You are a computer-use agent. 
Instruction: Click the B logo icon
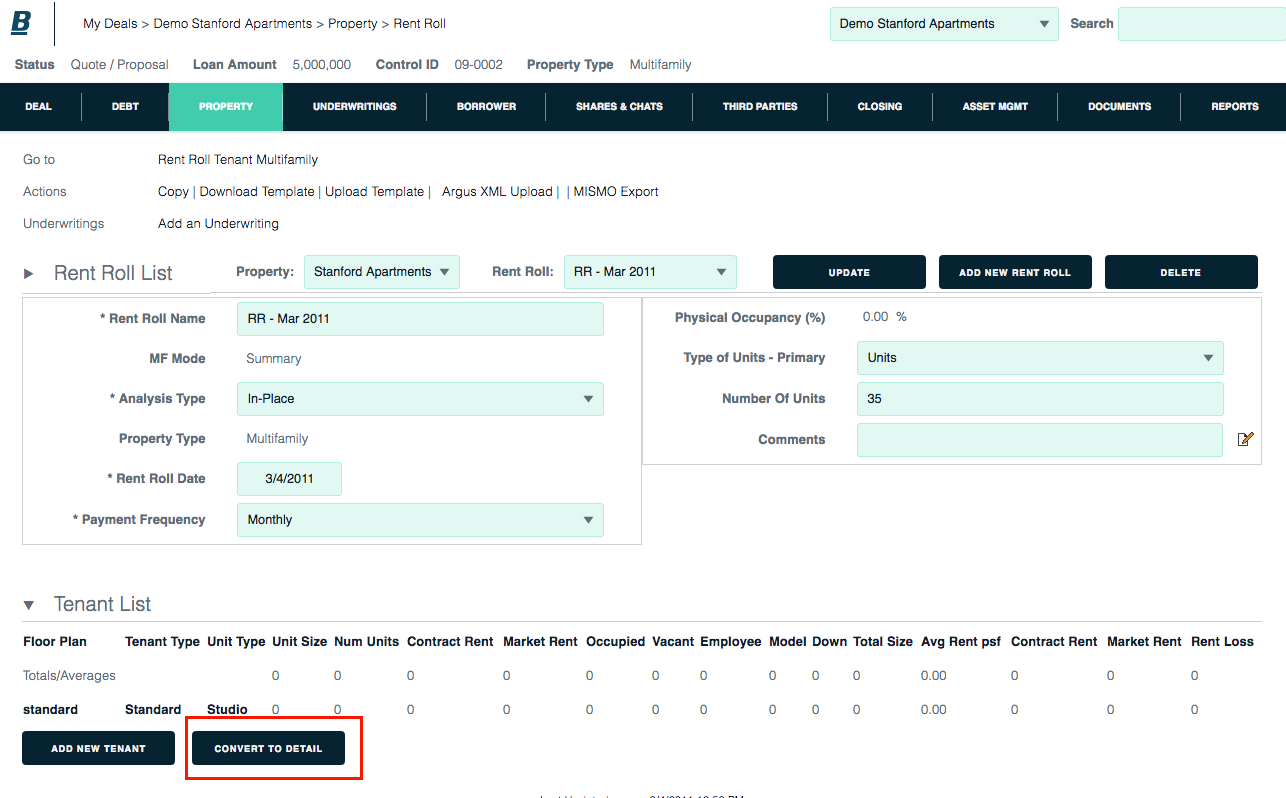tap(21, 22)
